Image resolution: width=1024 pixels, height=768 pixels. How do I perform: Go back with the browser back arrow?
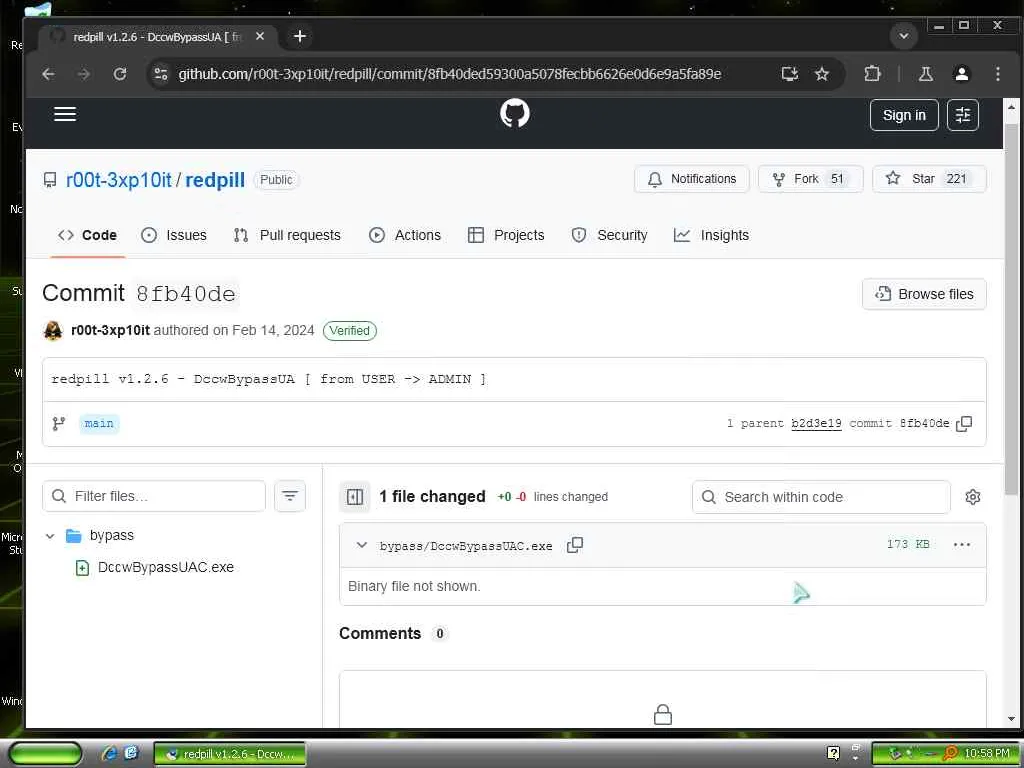(48, 74)
